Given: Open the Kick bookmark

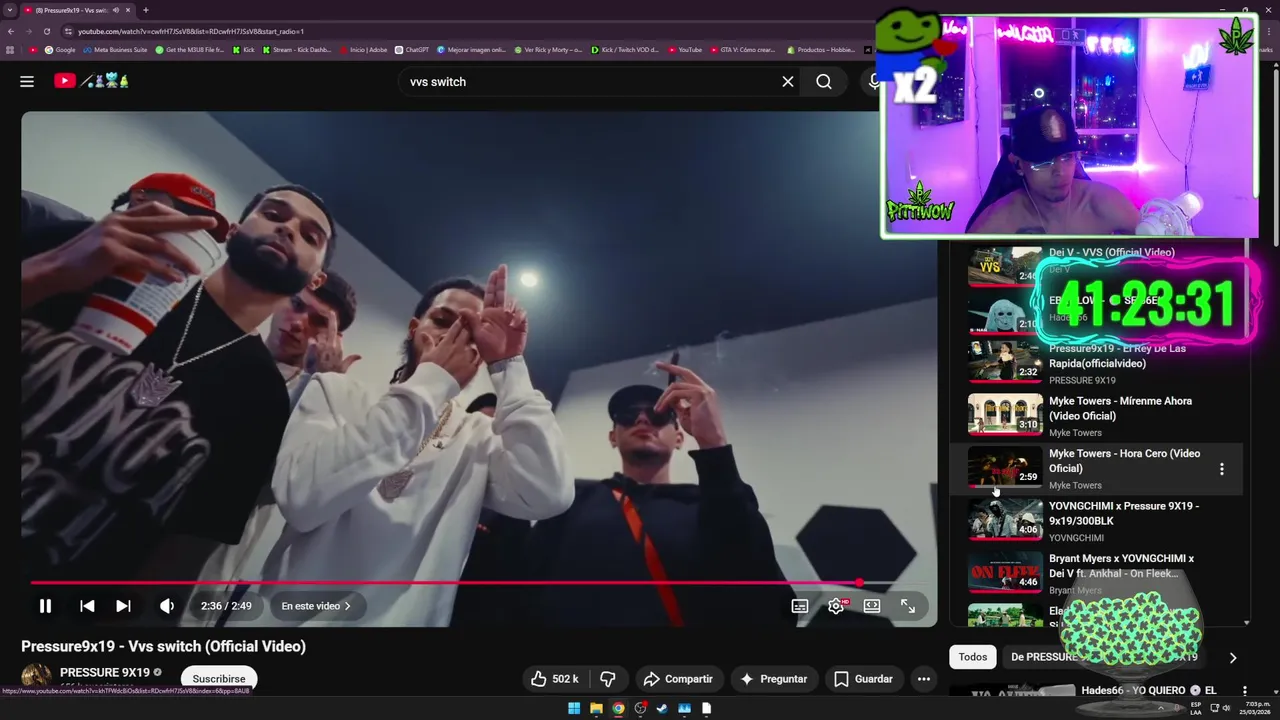Looking at the screenshot, I should (243, 49).
